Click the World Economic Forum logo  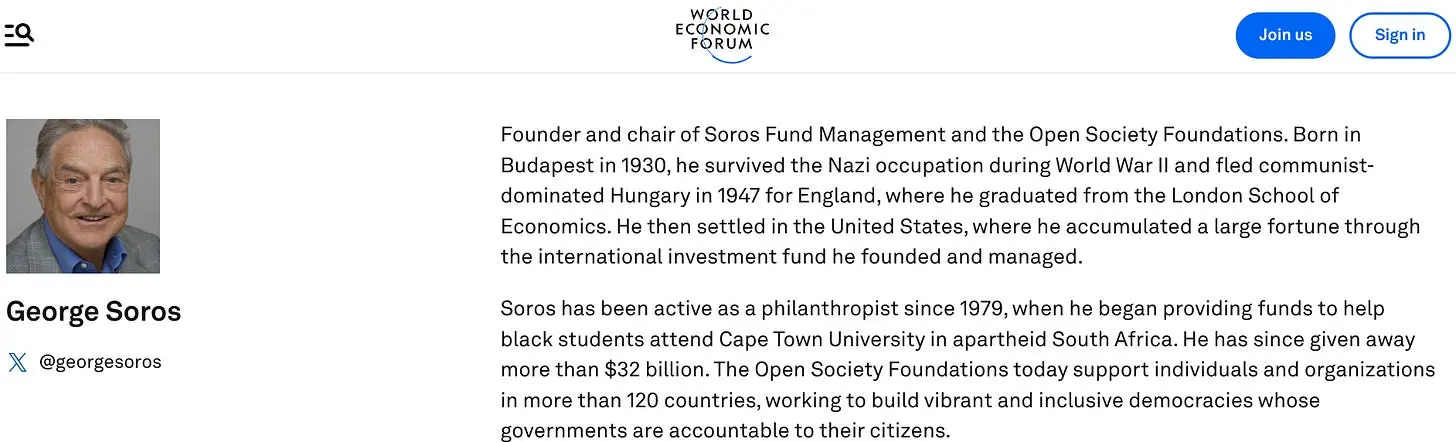click(722, 35)
